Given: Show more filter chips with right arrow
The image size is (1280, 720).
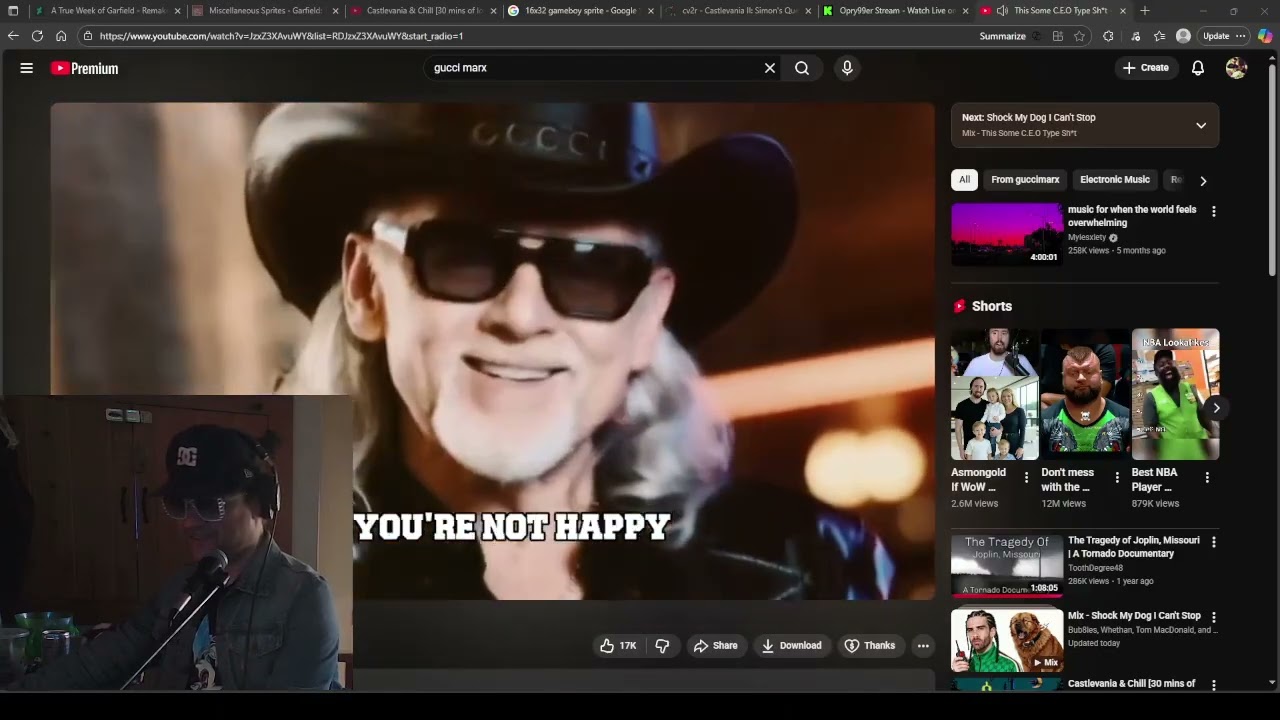Looking at the screenshot, I should (1203, 181).
